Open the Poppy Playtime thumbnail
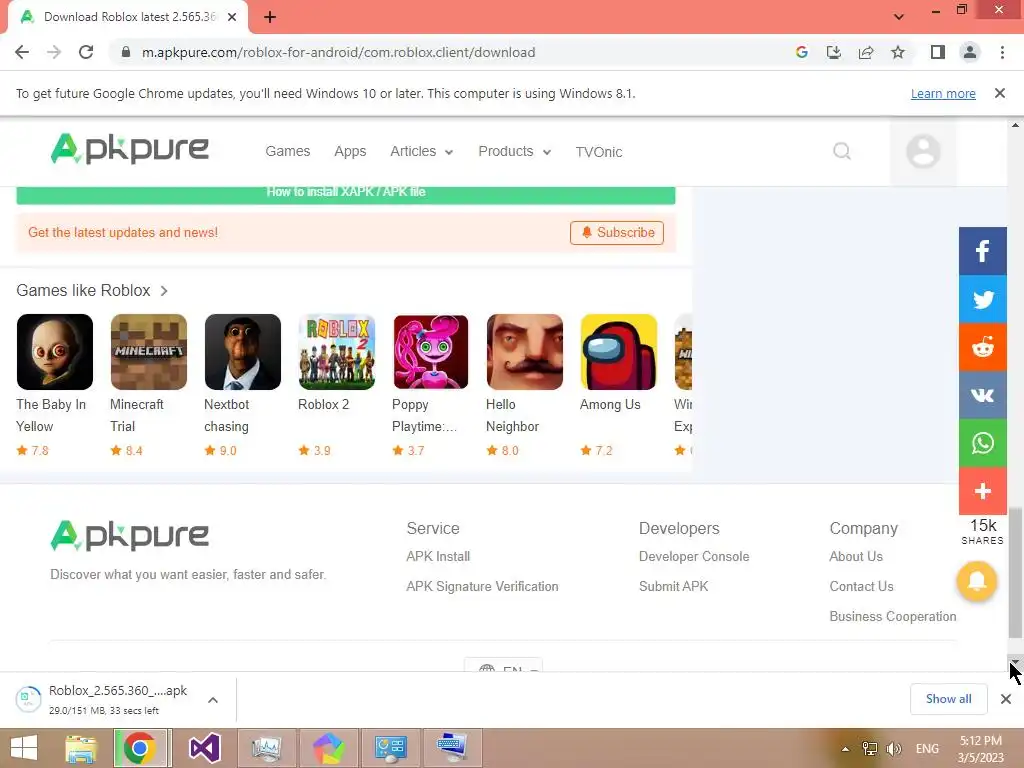Image resolution: width=1024 pixels, height=768 pixels. click(x=431, y=352)
